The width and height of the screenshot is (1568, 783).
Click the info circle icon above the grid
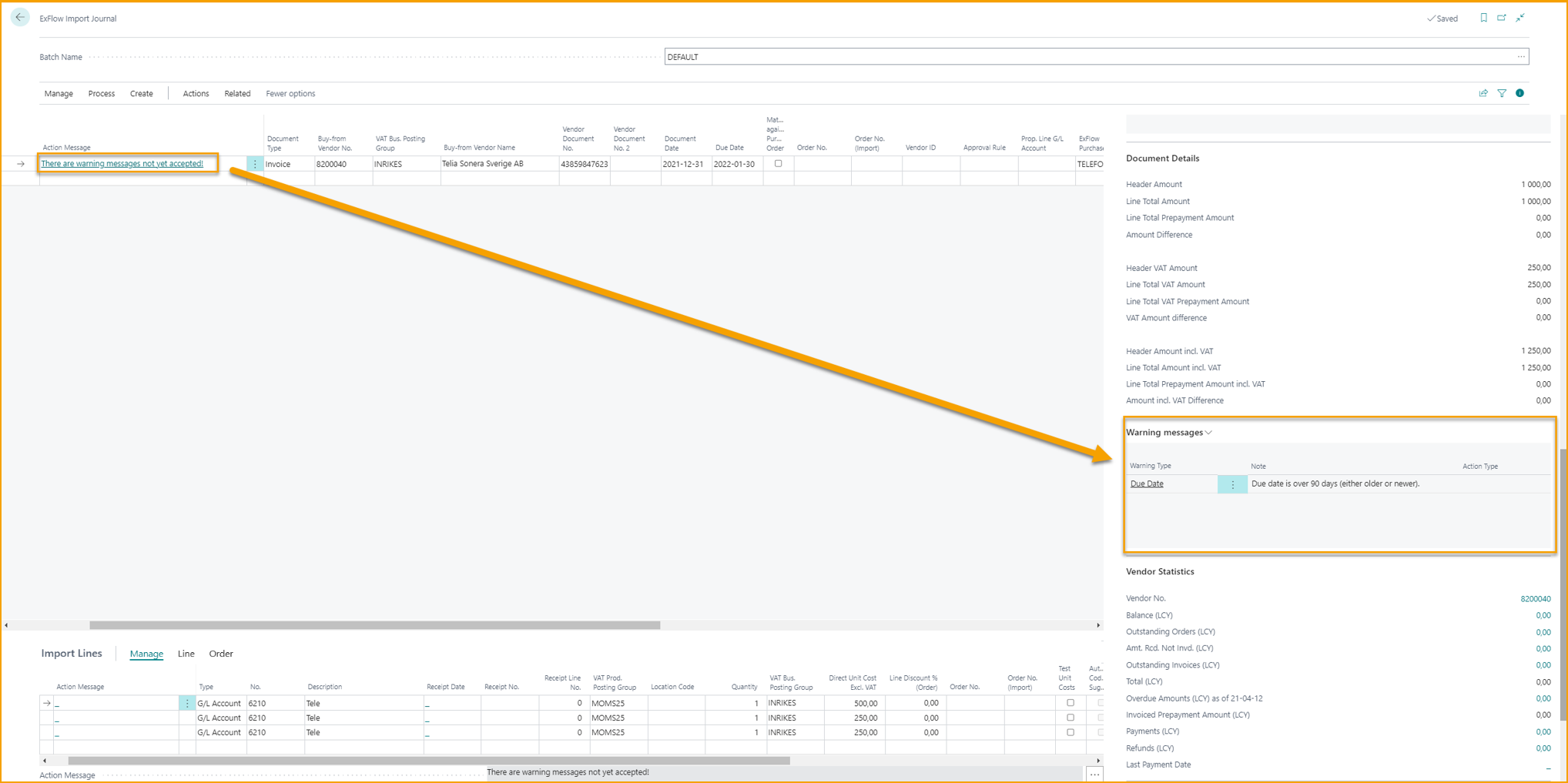(x=1519, y=92)
